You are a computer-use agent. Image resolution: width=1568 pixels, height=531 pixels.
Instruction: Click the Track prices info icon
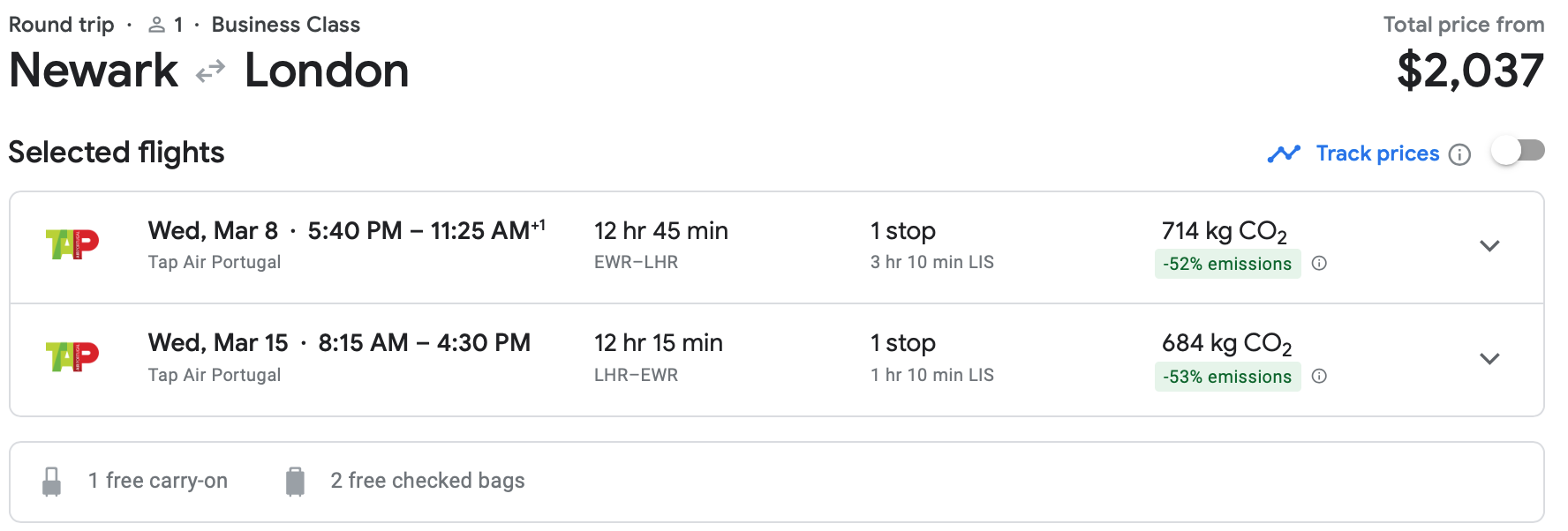pyautogui.click(x=1460, y=155)
